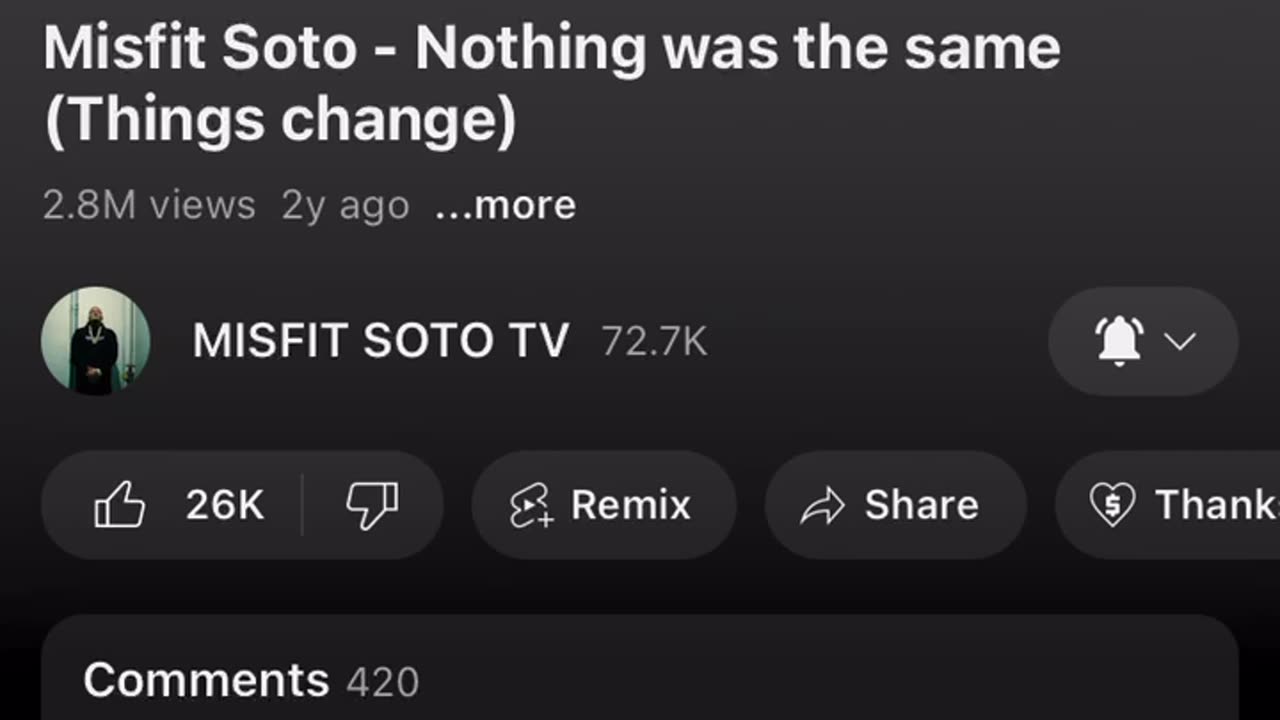The image size is (1280, 720).
Task: Expand the notification chevron dropdown
Action: tap(1181, 341)
